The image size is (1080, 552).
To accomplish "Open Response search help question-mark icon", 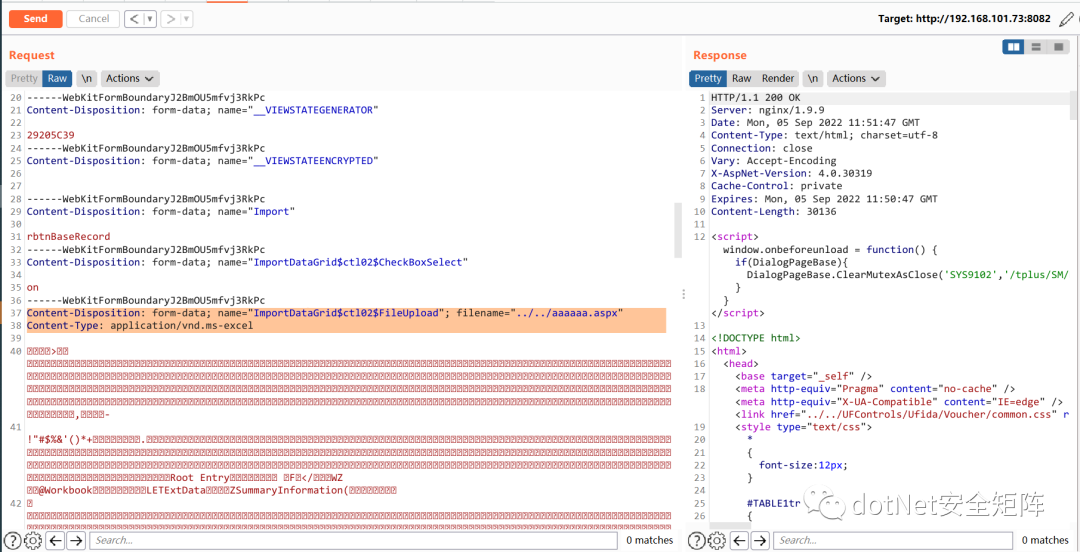I will pos(698,540).
